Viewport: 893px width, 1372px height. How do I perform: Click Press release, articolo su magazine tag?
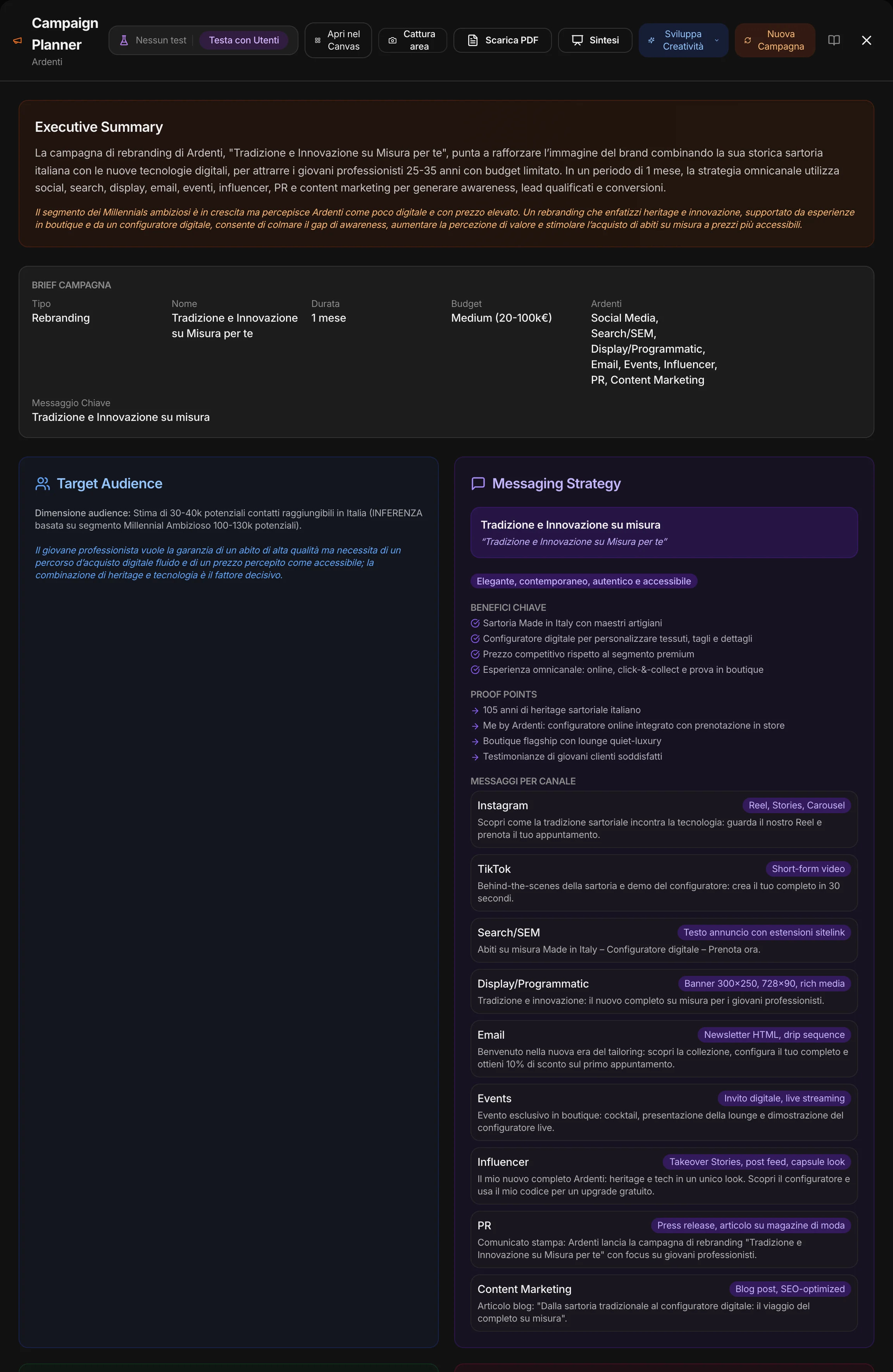pos(751,1225)
